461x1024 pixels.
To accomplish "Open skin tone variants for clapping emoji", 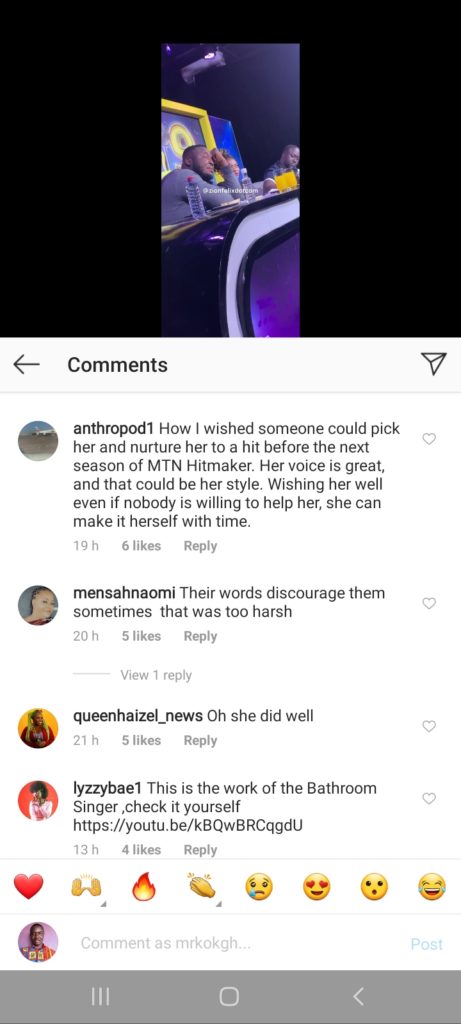I will point(219,904).
